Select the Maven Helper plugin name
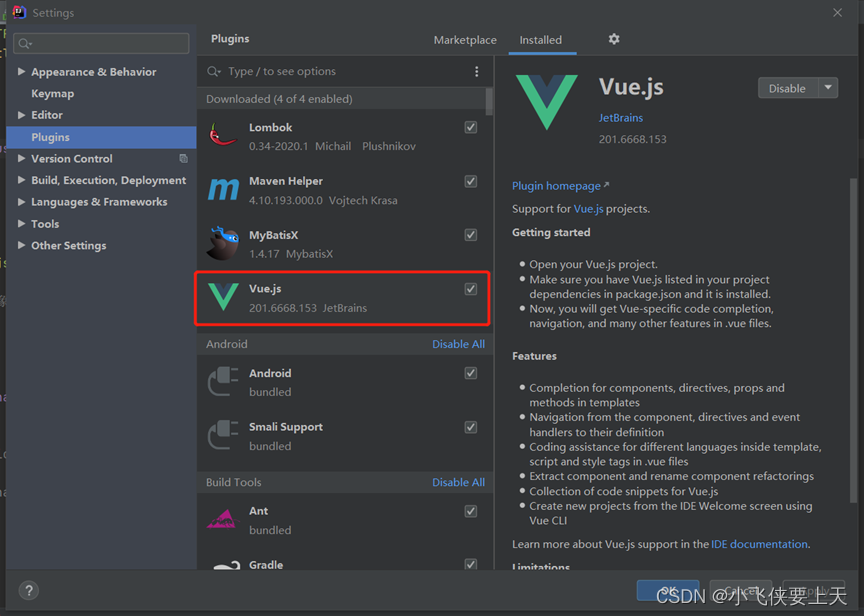The width and height of the screenshot is (864, 616). point(286,181)
